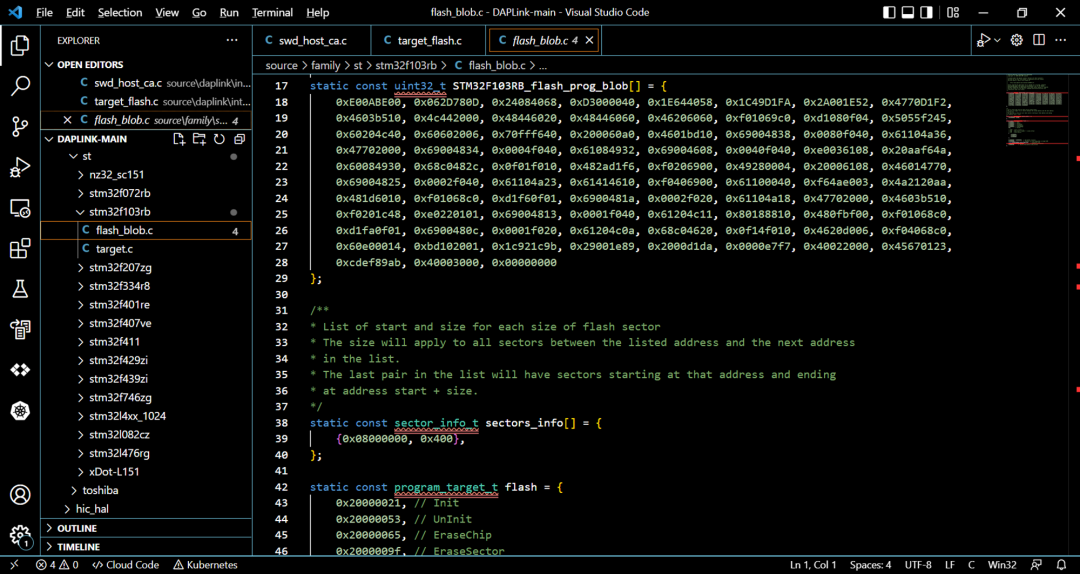Refresh the explorer file tree
Viewport: 1080px width, 574px height.
coord(219,139)
